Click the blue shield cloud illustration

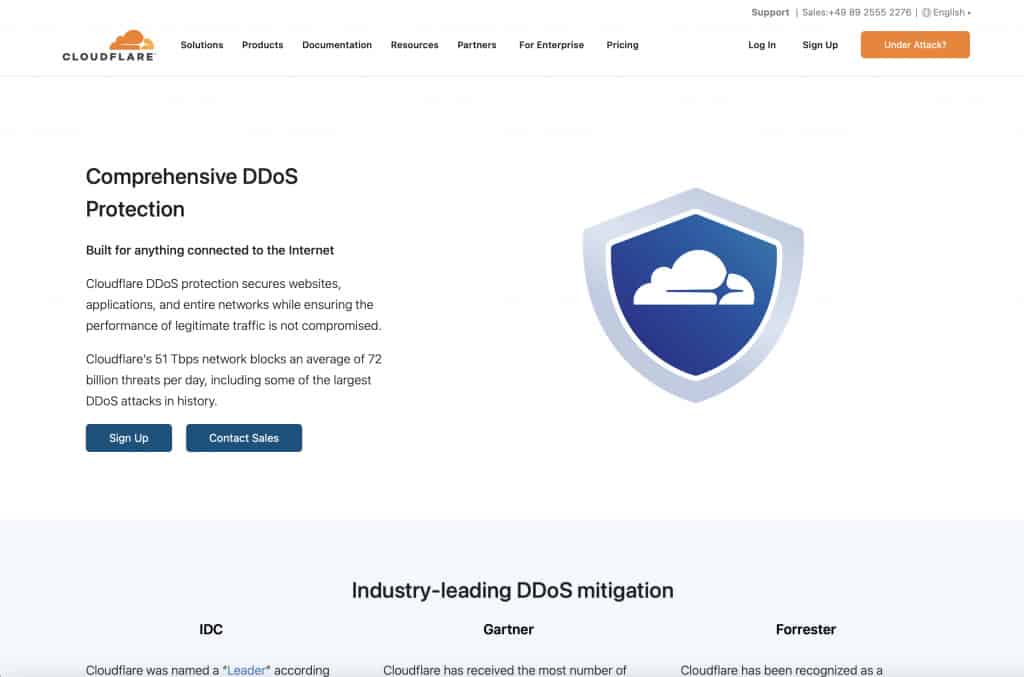click(x=694, y=295)
